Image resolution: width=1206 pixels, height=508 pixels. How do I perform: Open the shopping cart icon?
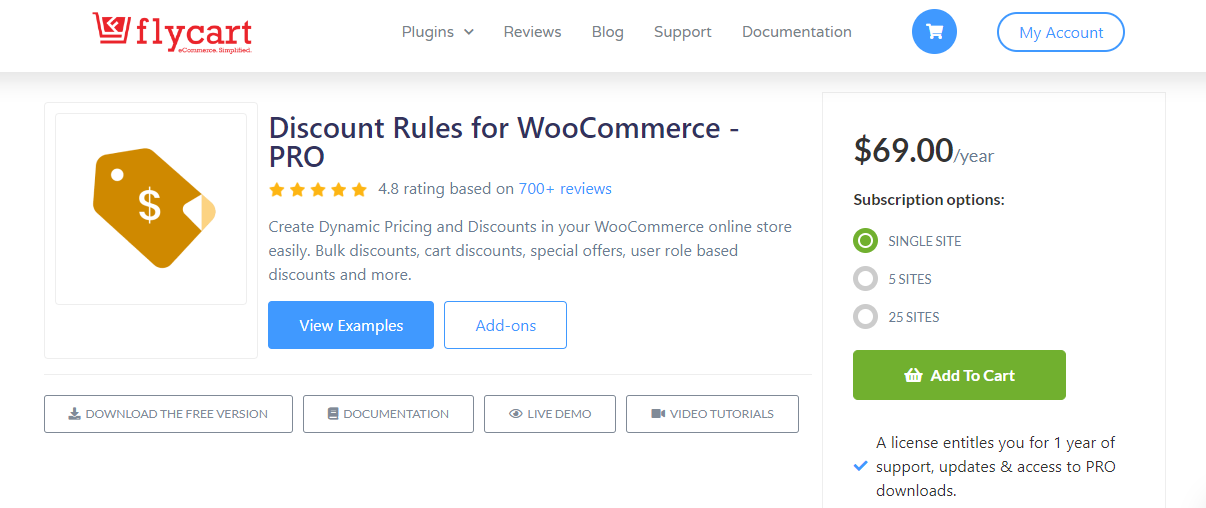934,32
